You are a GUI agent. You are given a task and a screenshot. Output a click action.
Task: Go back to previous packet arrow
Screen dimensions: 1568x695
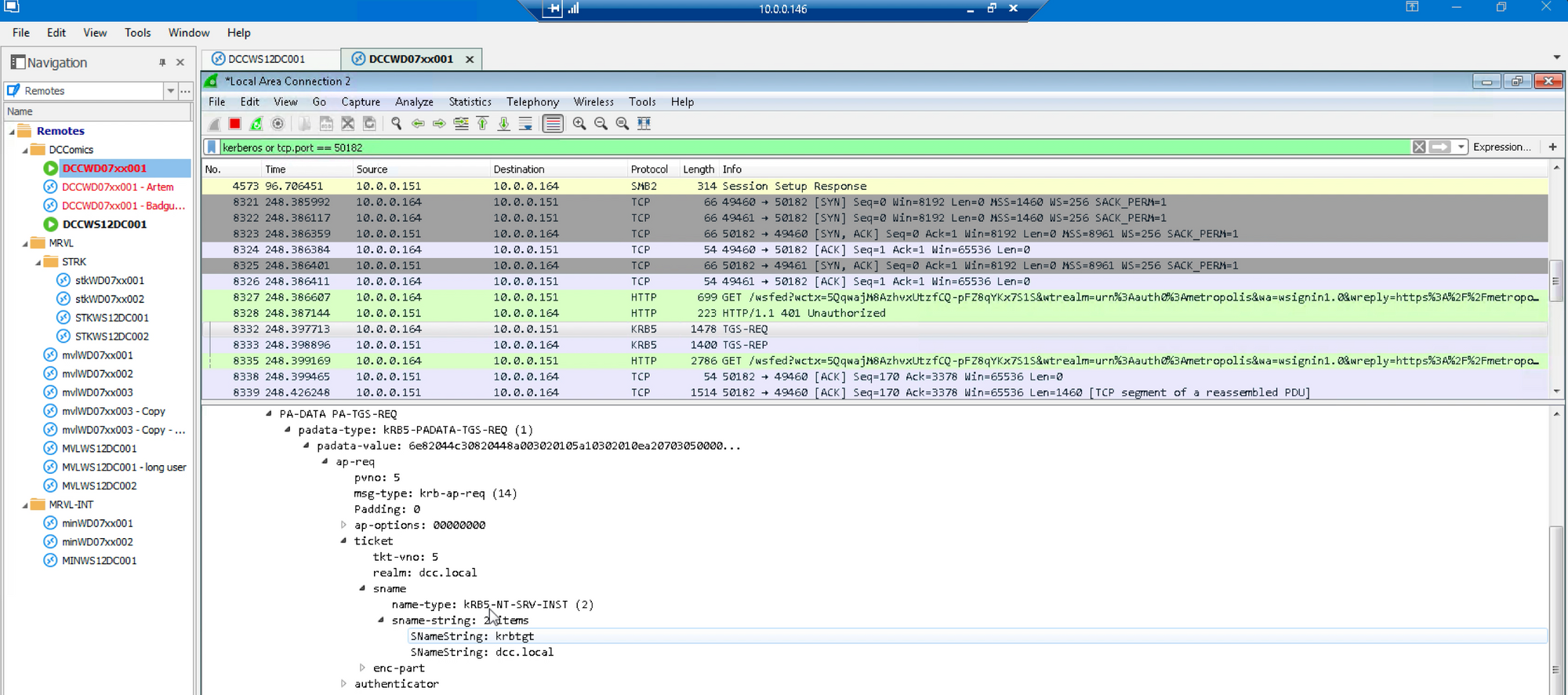[418, 124]
